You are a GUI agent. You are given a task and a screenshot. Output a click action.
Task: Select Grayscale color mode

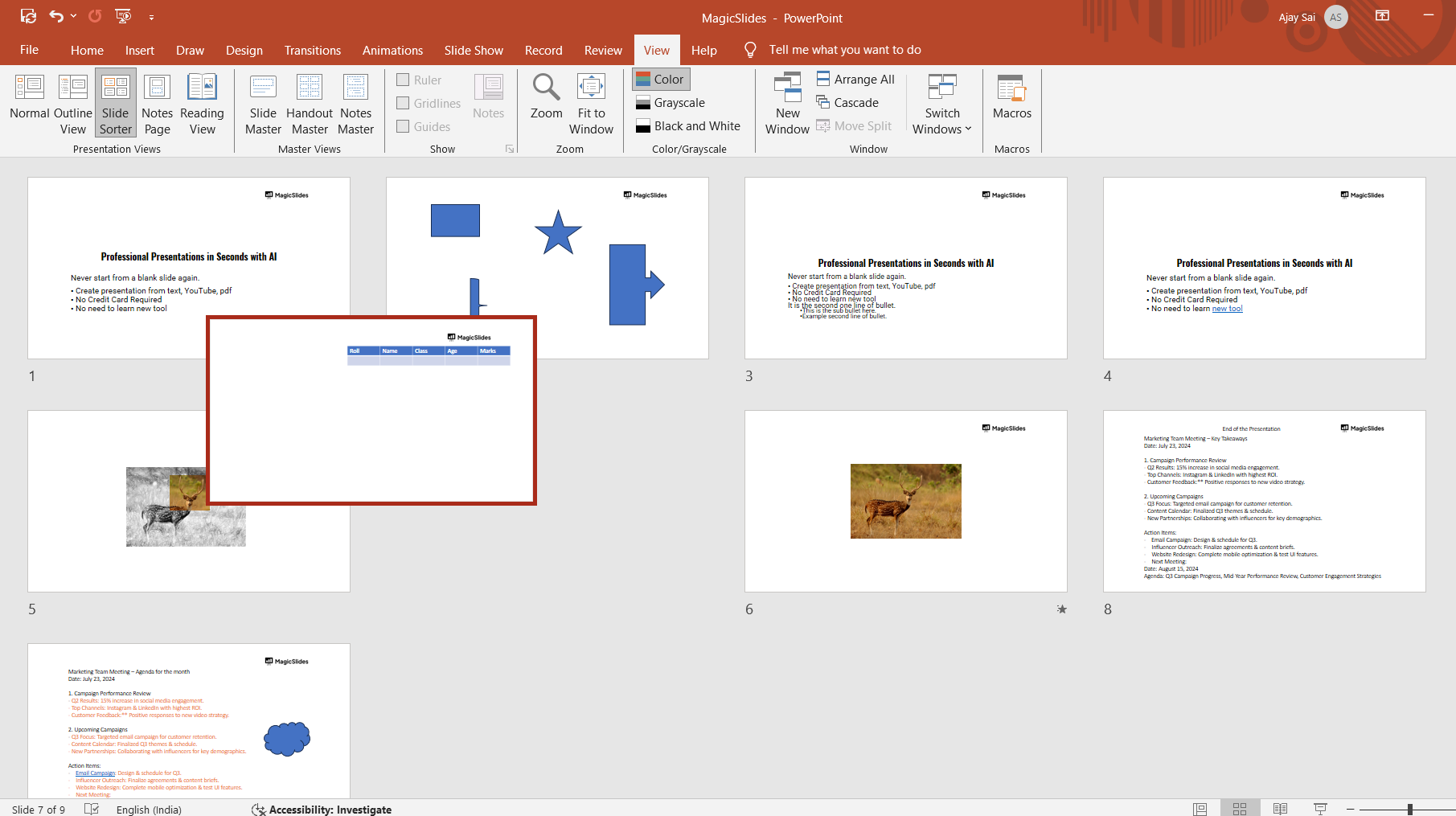[671, 103]
